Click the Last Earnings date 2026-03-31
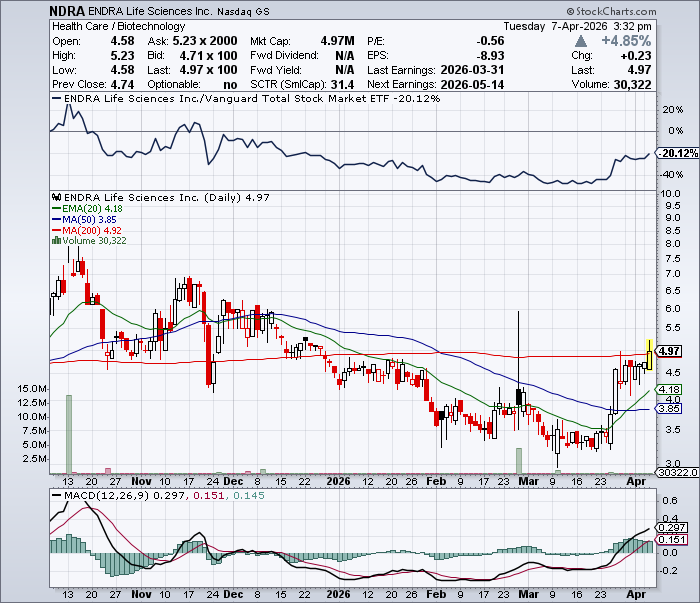The height and width of the screenshot is (603, 700). [472, 70]
